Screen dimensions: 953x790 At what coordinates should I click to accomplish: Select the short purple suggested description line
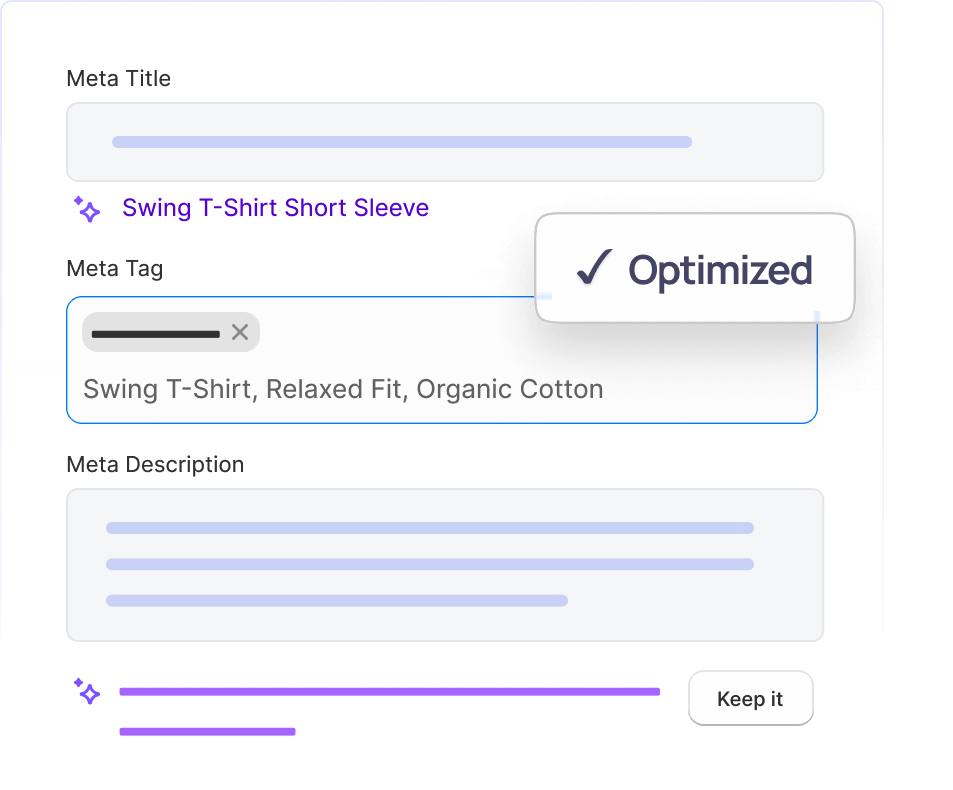pyautogui.click(x=207, y=732)
